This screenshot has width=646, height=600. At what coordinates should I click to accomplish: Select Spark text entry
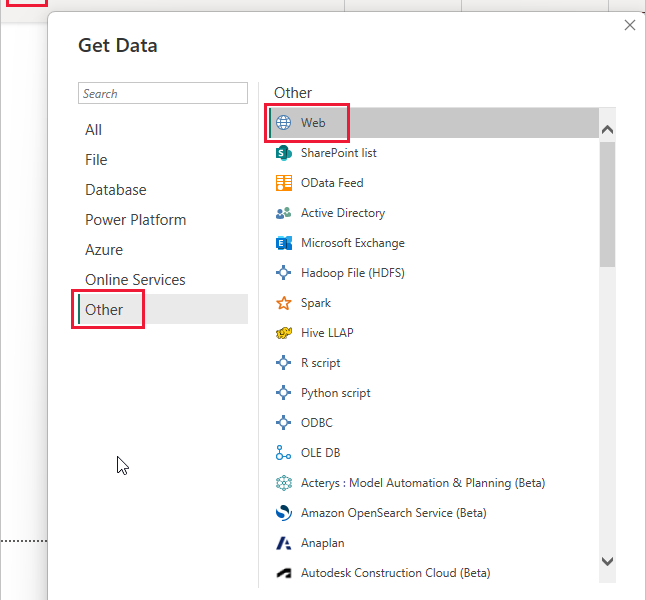316,303
